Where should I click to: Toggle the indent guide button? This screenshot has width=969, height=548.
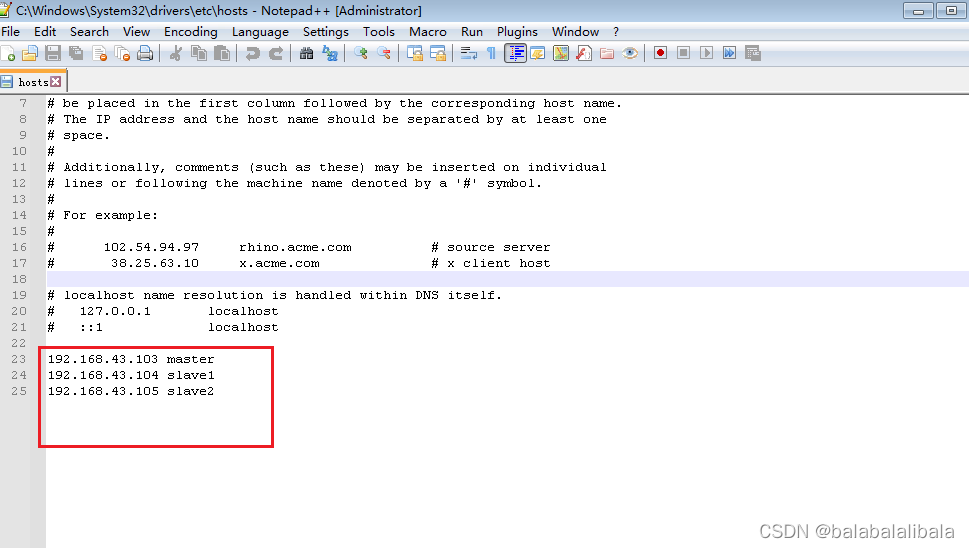point(515,54)
